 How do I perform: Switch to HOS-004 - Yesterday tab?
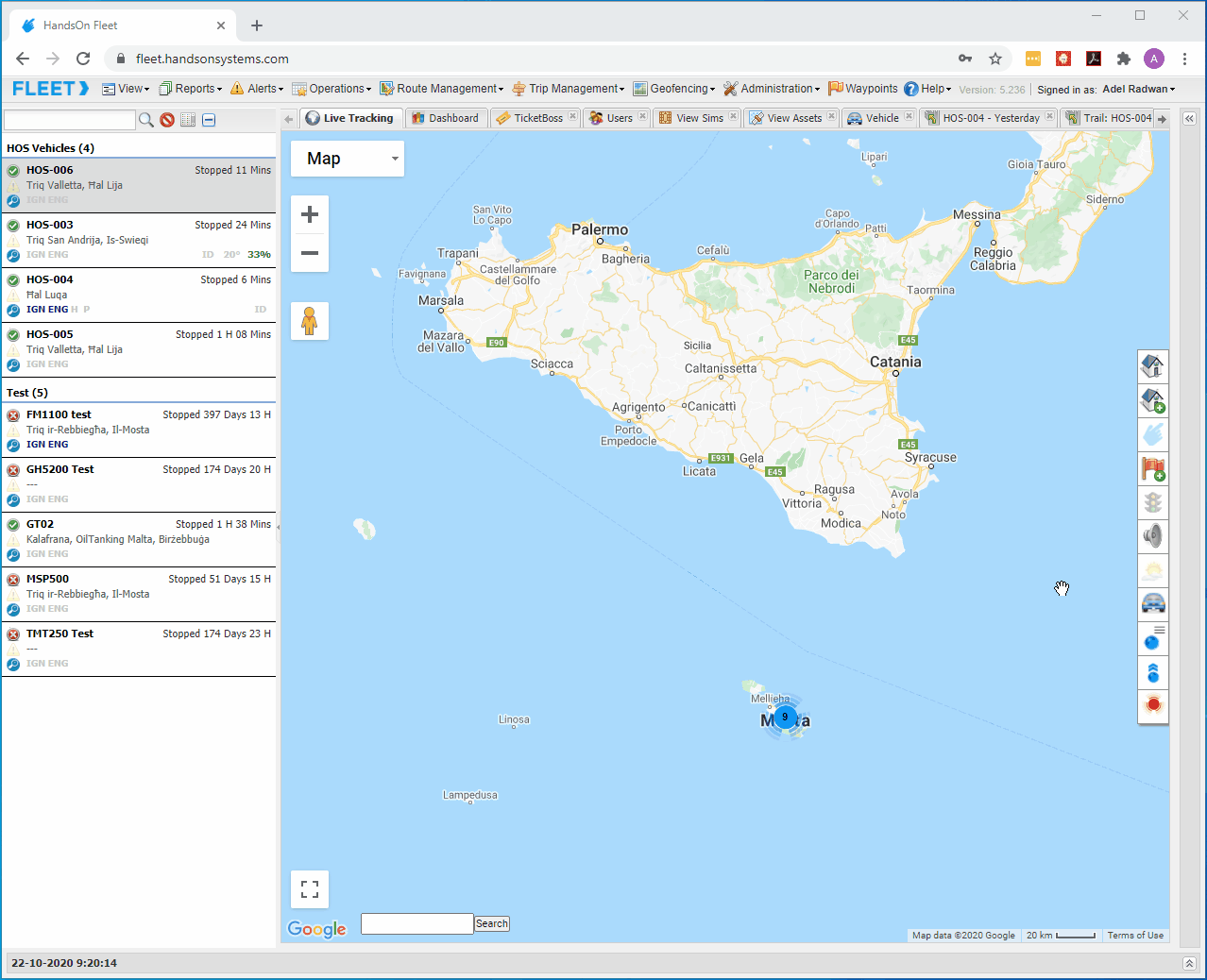click(x=983, y=118)
